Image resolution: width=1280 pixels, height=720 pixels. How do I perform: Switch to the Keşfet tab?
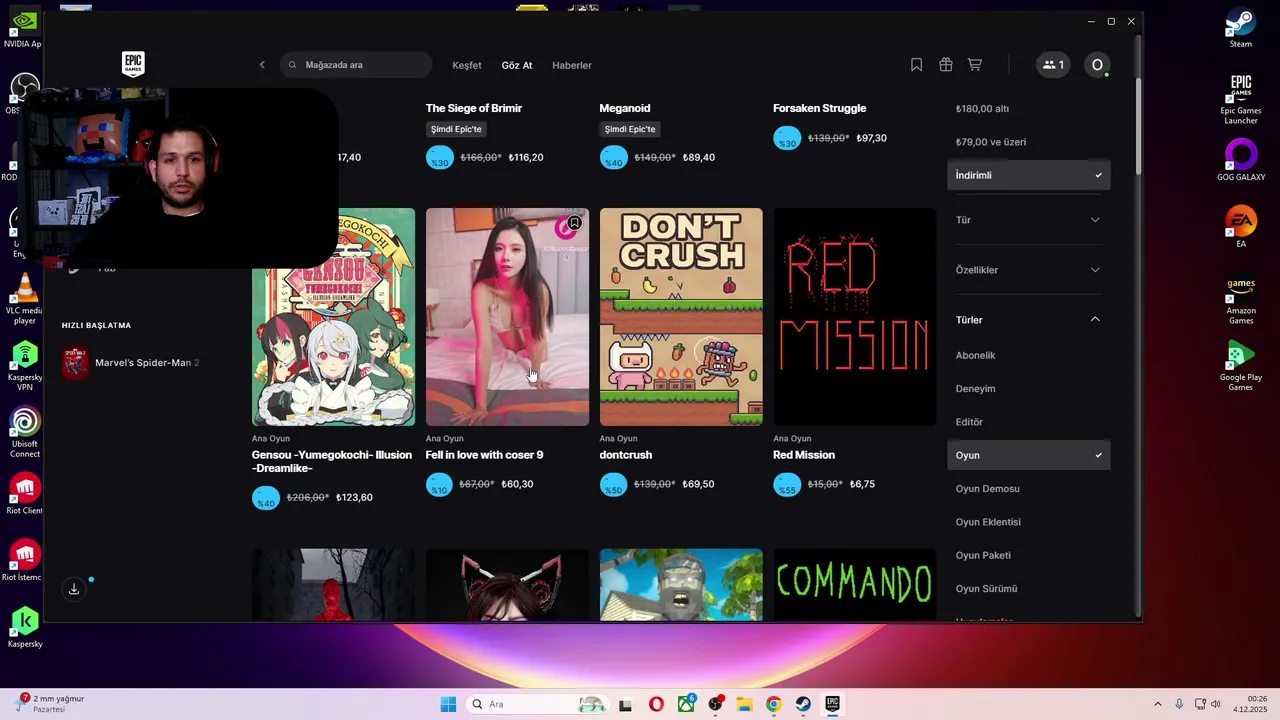coord(466,65)
